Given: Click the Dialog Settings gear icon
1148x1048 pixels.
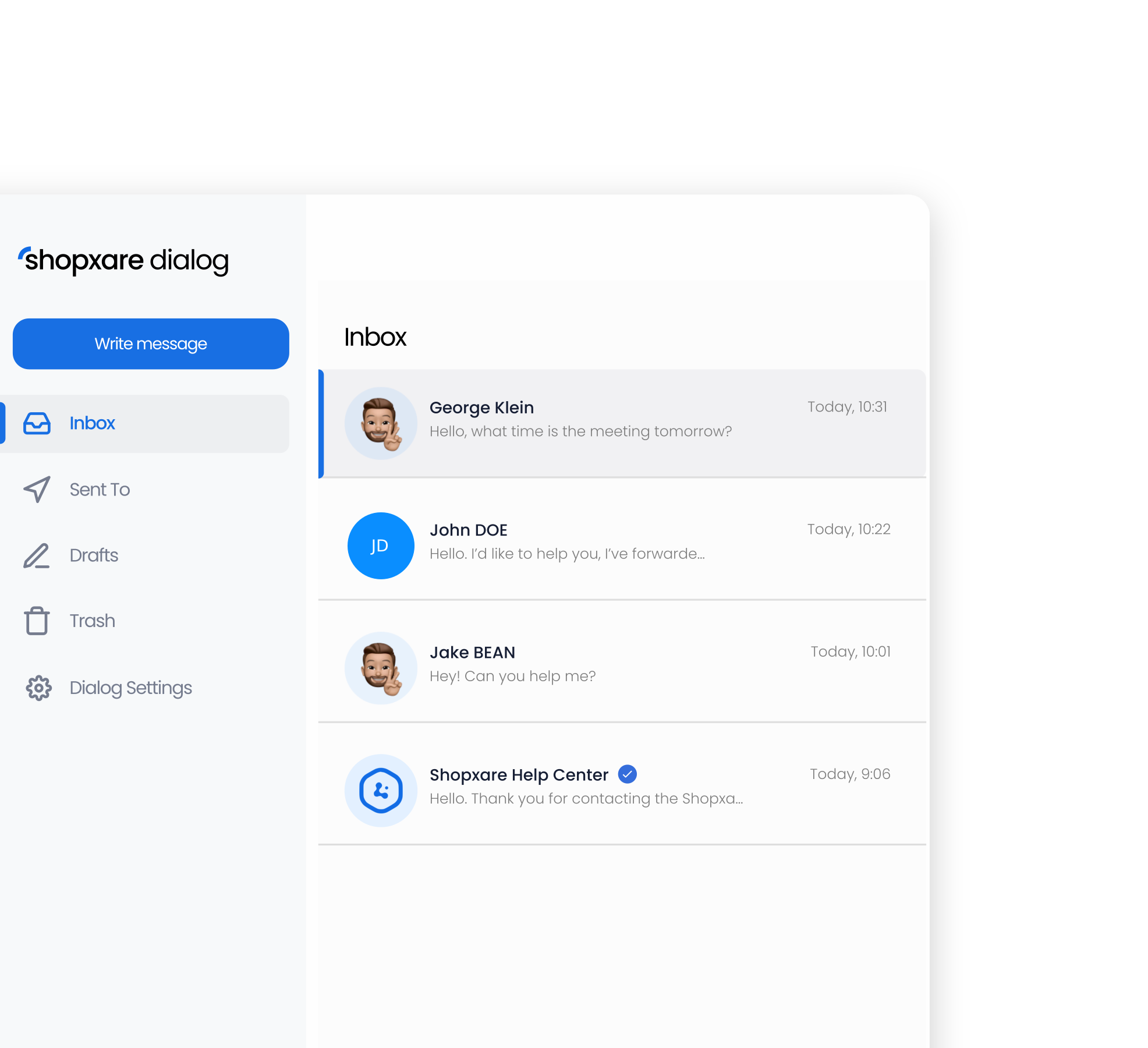Looking at the screenshot, I should coord(38,688).
